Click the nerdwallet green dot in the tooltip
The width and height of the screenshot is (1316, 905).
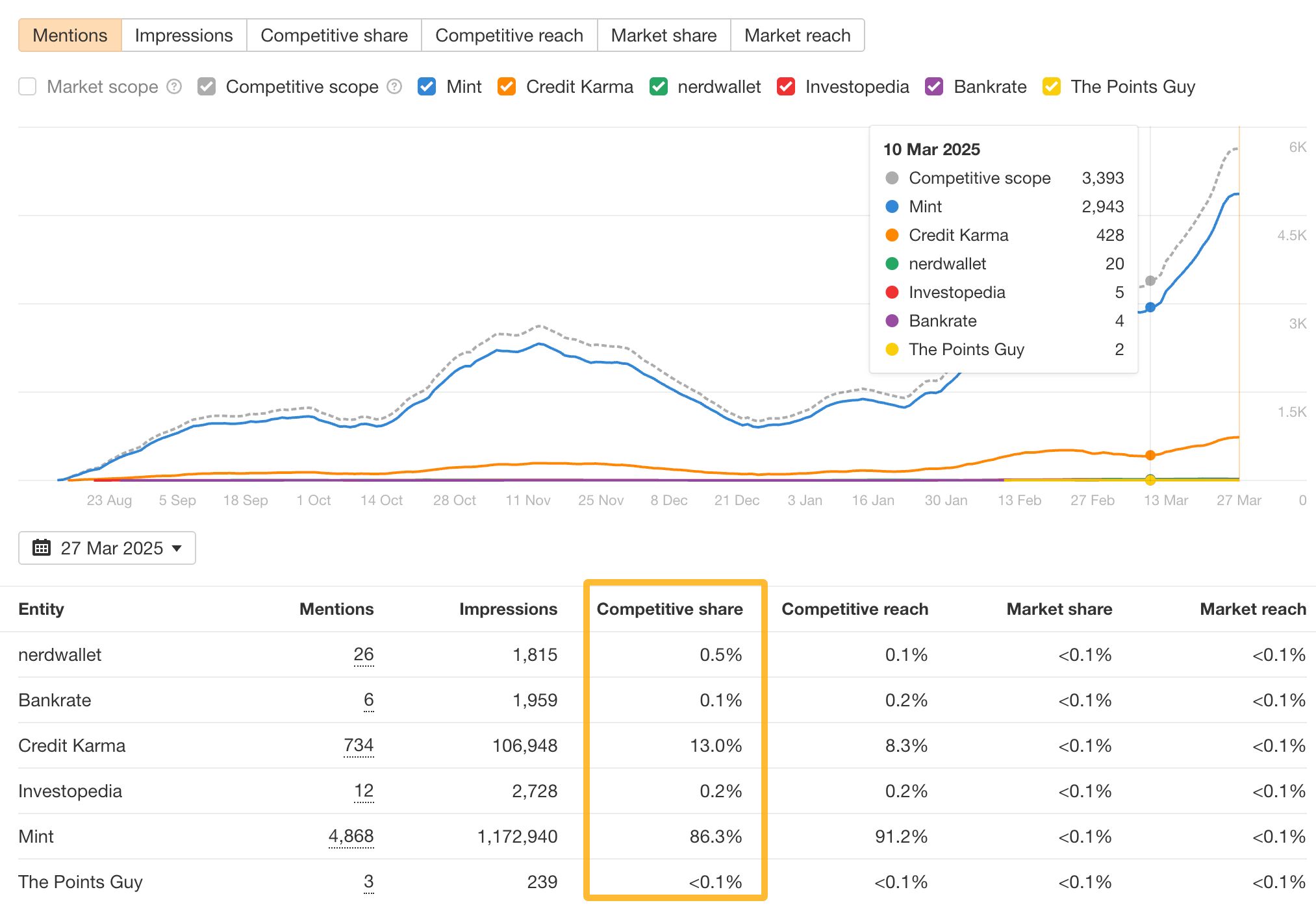pos(892,264)
